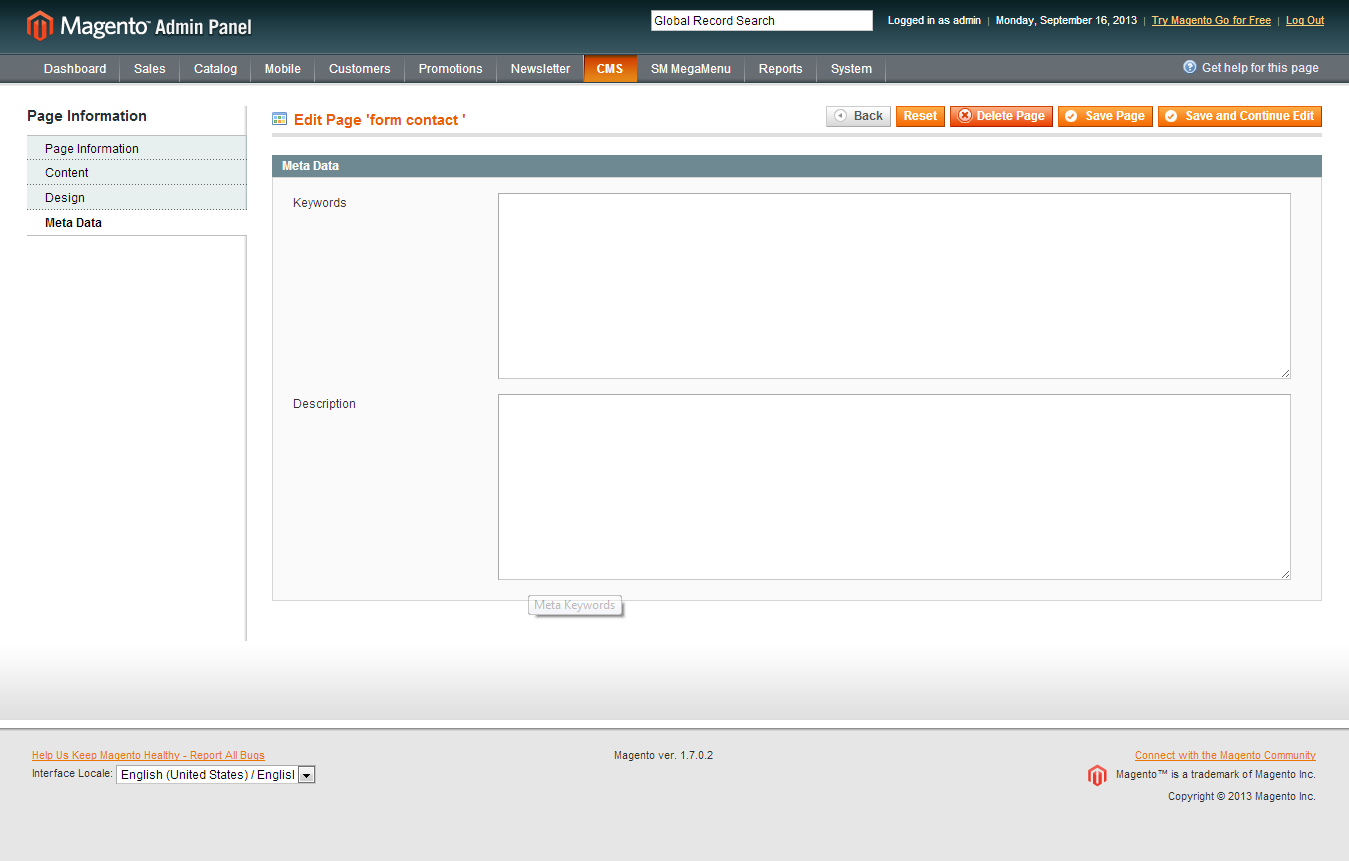1349x861 pixels.
Task: Click Save and Continue Edit button
Action: click(x=1240, y=116)
